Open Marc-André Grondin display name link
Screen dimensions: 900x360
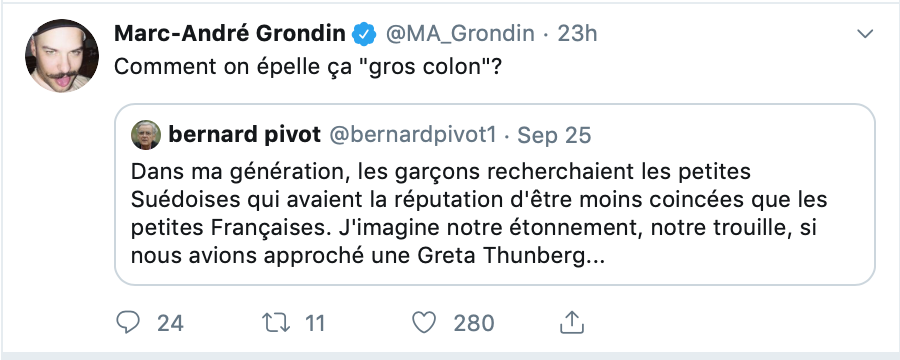pos(230,34)
